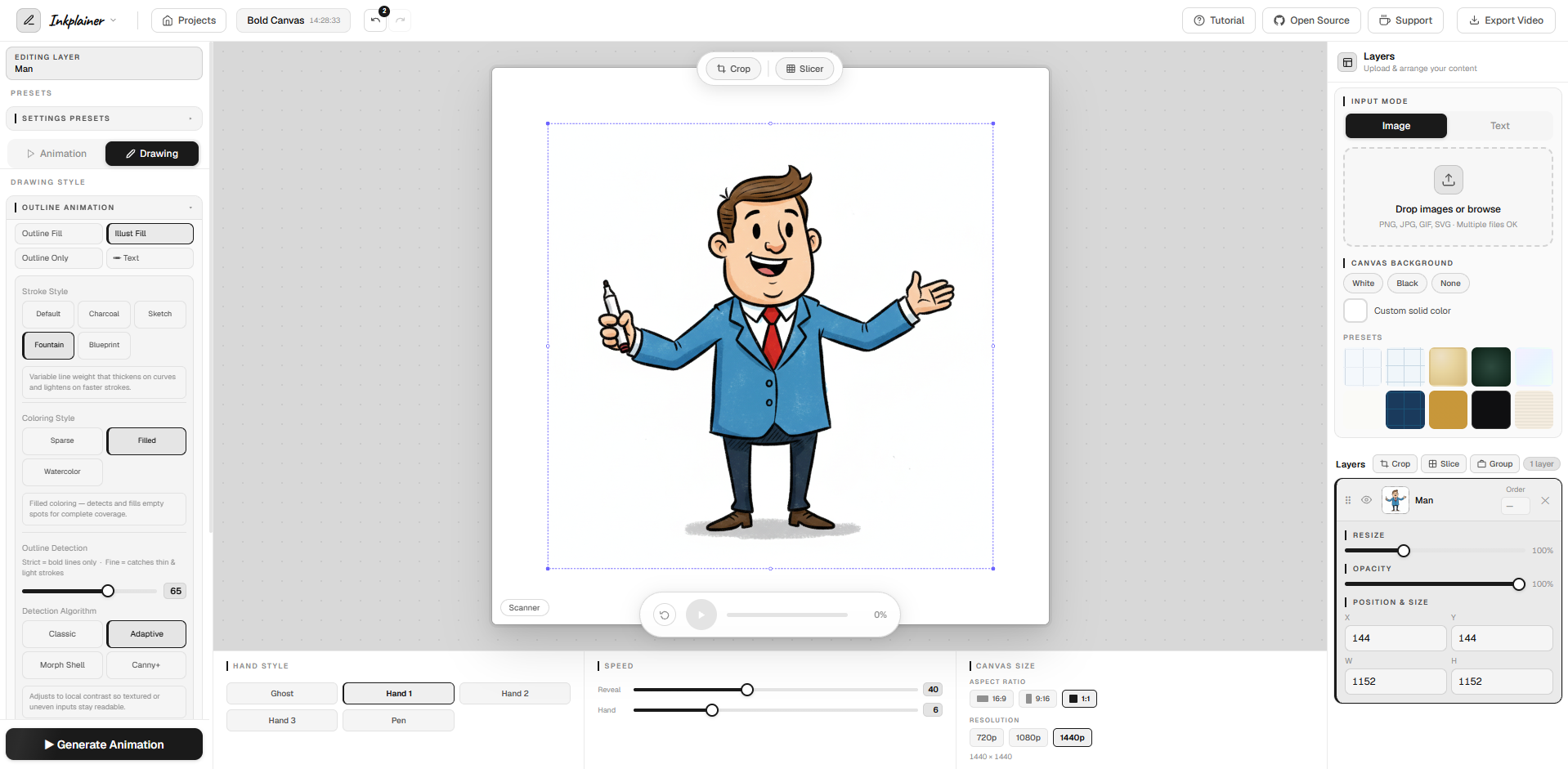Select Default stroke style
Viewport: 1568px width, 769px height.
point(48,314)
